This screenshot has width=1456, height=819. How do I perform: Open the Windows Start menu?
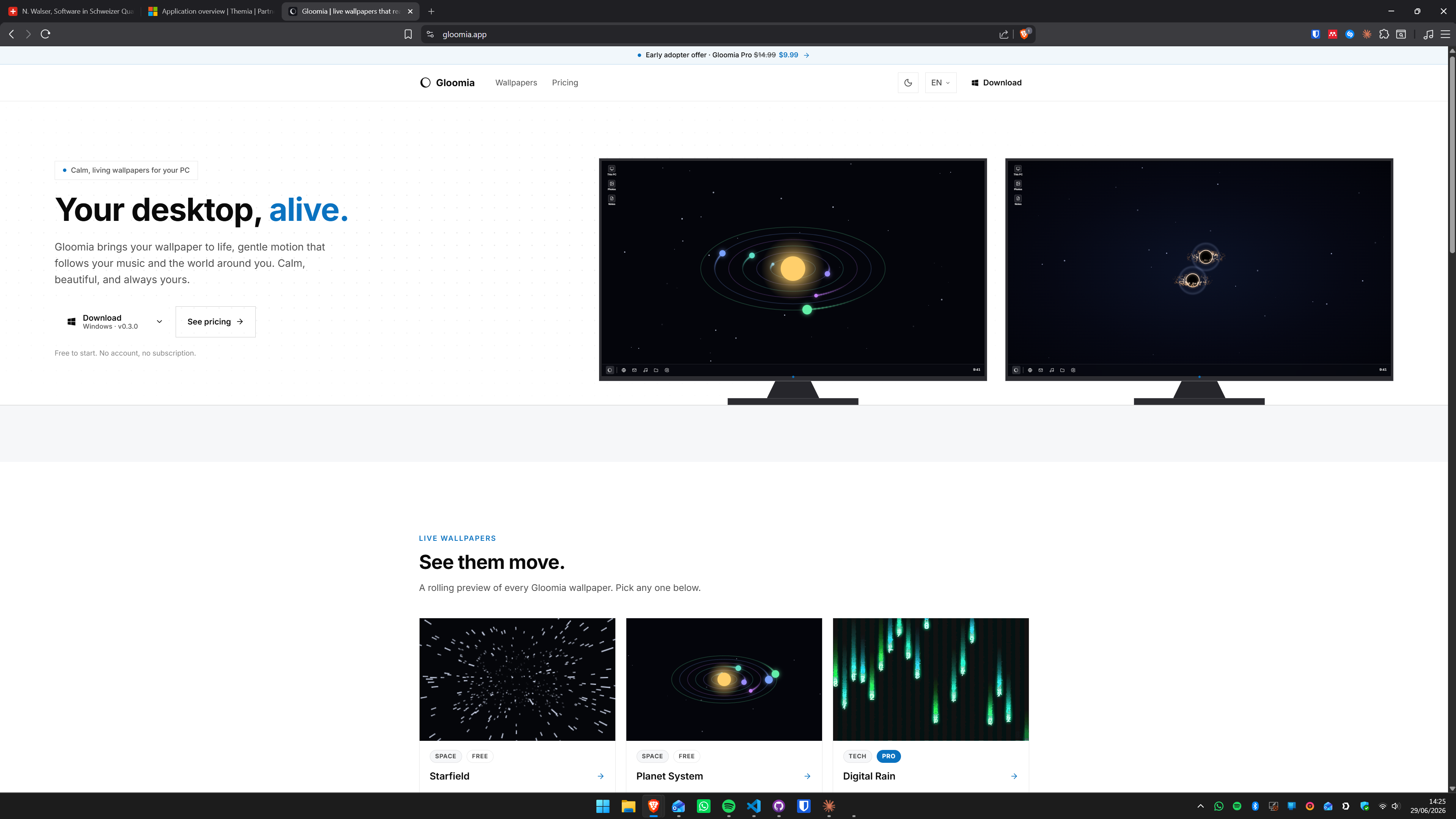click(603, 806)
